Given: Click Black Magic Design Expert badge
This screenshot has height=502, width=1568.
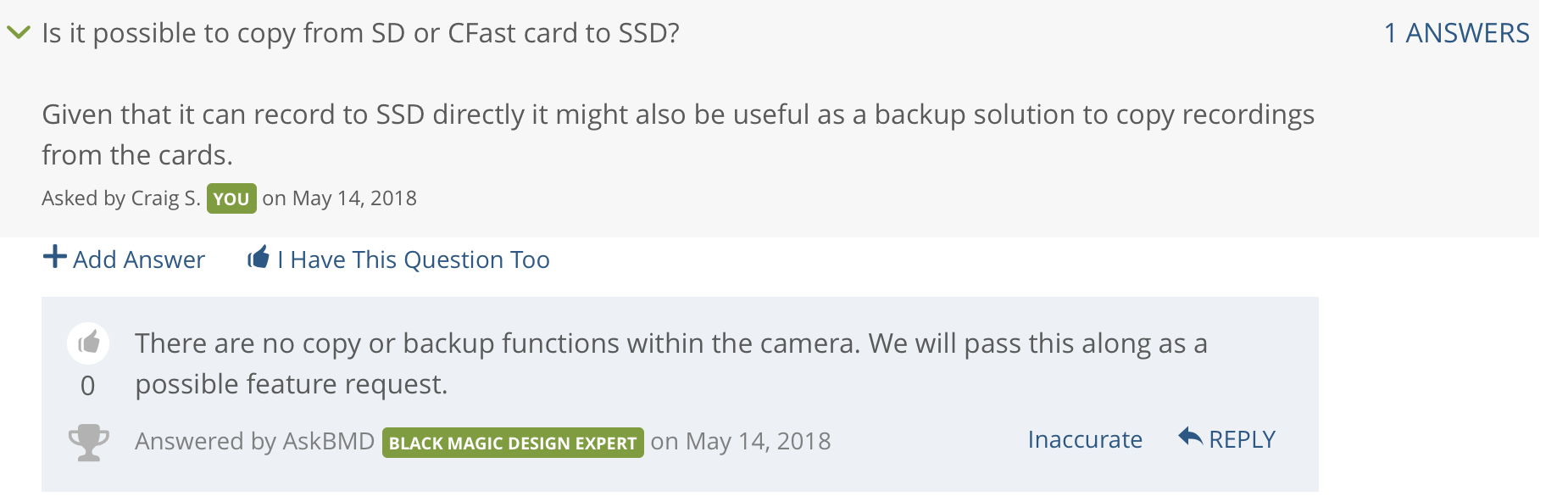Looking at the screenshot, I should (513, 443).
